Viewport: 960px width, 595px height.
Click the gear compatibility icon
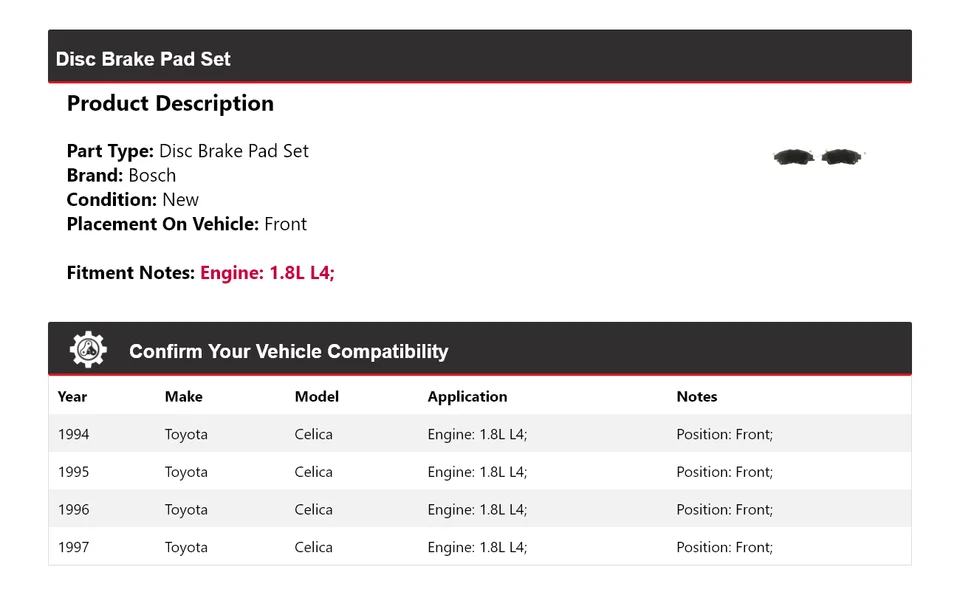click(88, 350)
